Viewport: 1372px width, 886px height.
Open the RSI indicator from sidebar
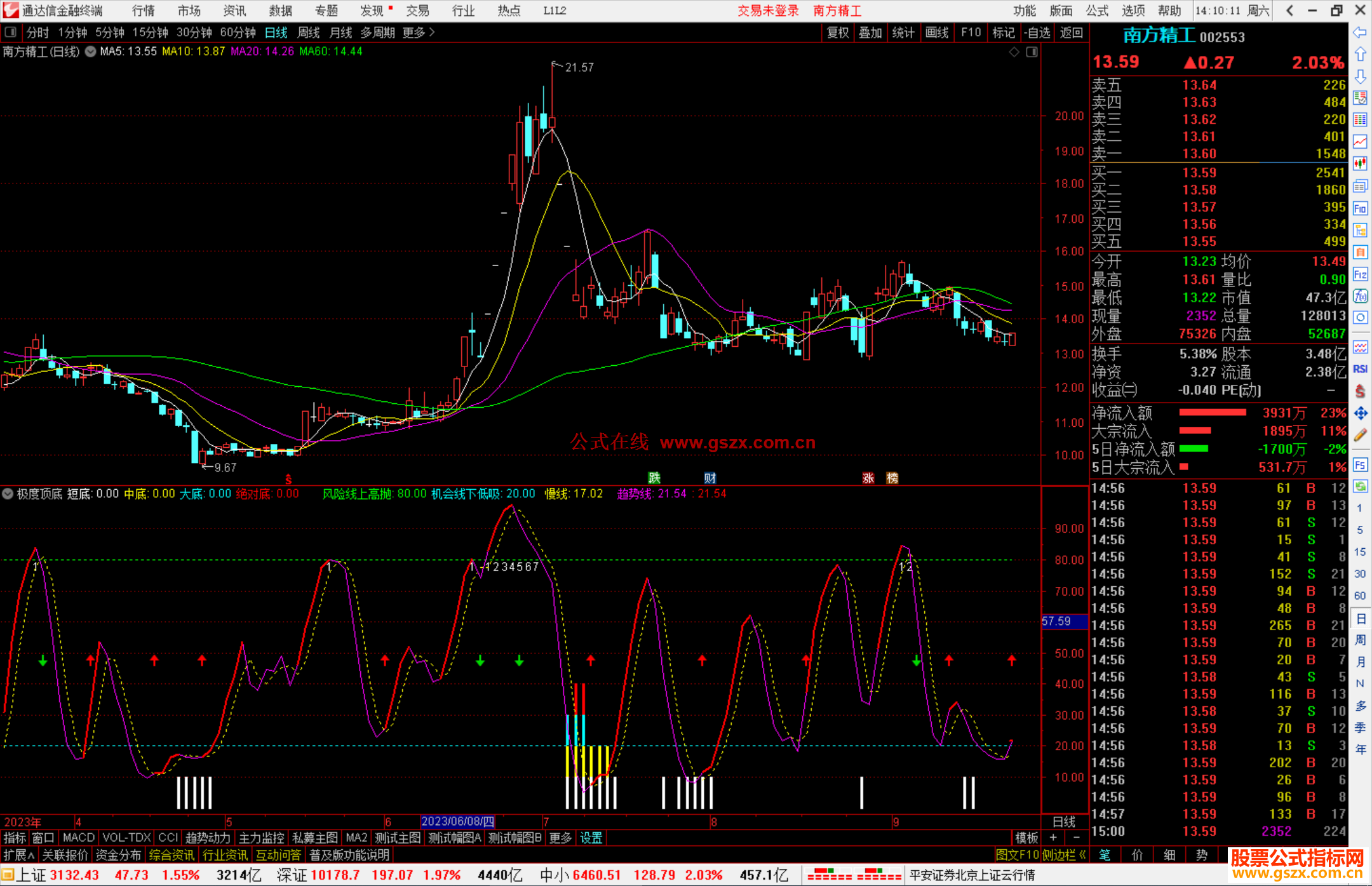1360,369
